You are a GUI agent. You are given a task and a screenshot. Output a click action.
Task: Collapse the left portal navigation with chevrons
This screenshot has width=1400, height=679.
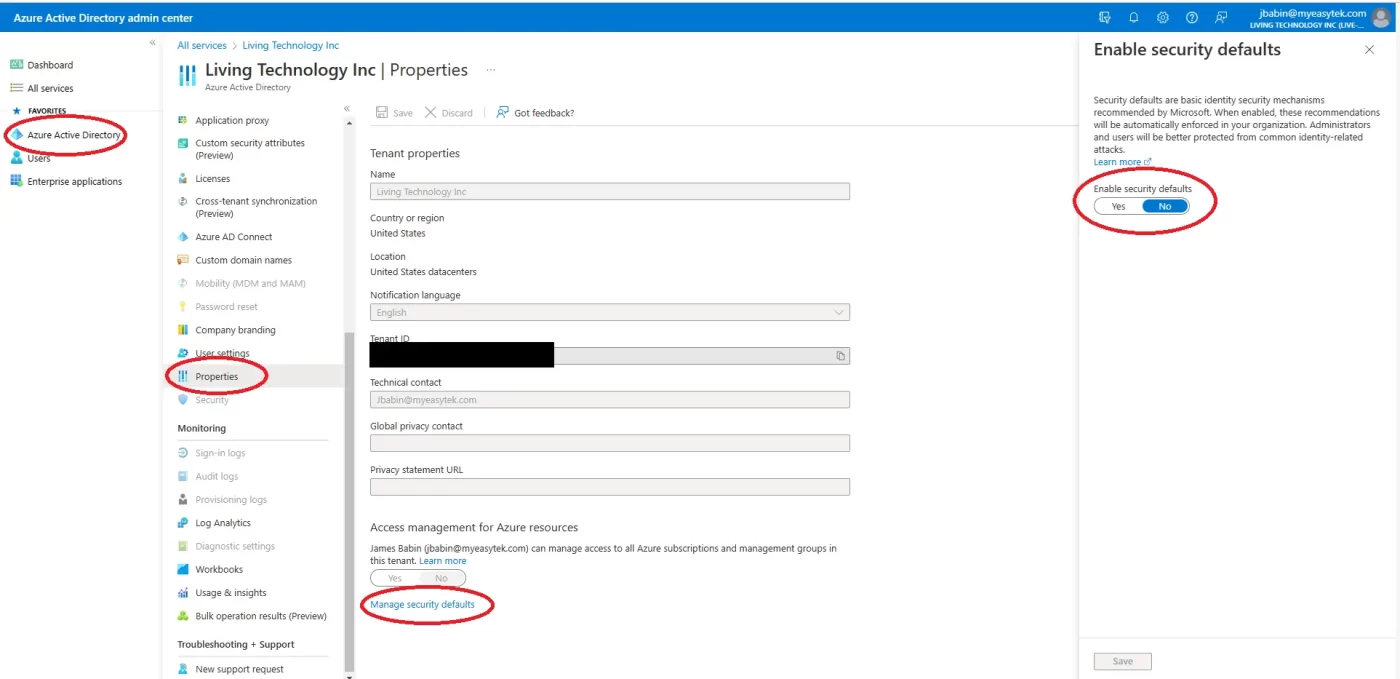click(x=153, y=43)
